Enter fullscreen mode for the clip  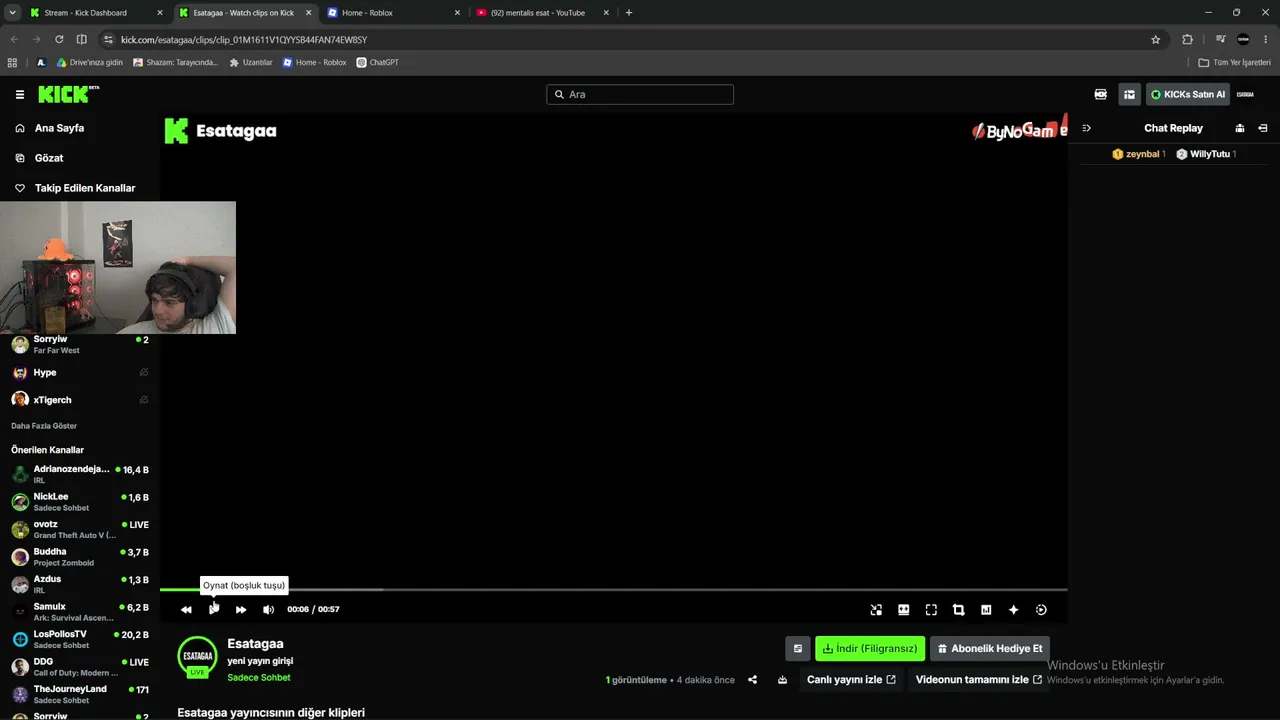(x=931, y=609)
